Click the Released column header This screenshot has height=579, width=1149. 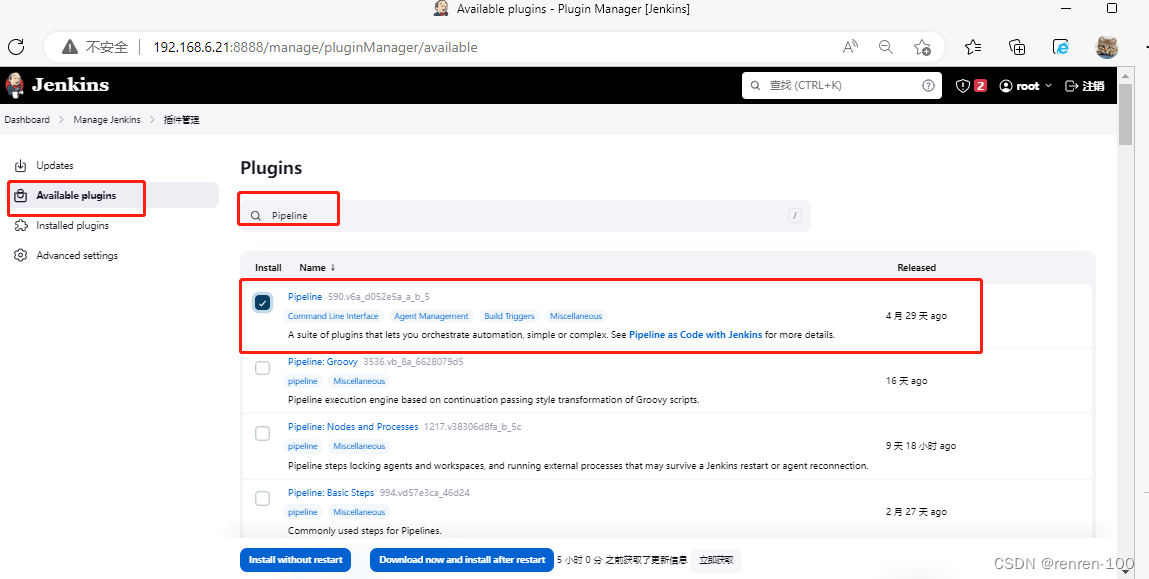pos(916,268)
